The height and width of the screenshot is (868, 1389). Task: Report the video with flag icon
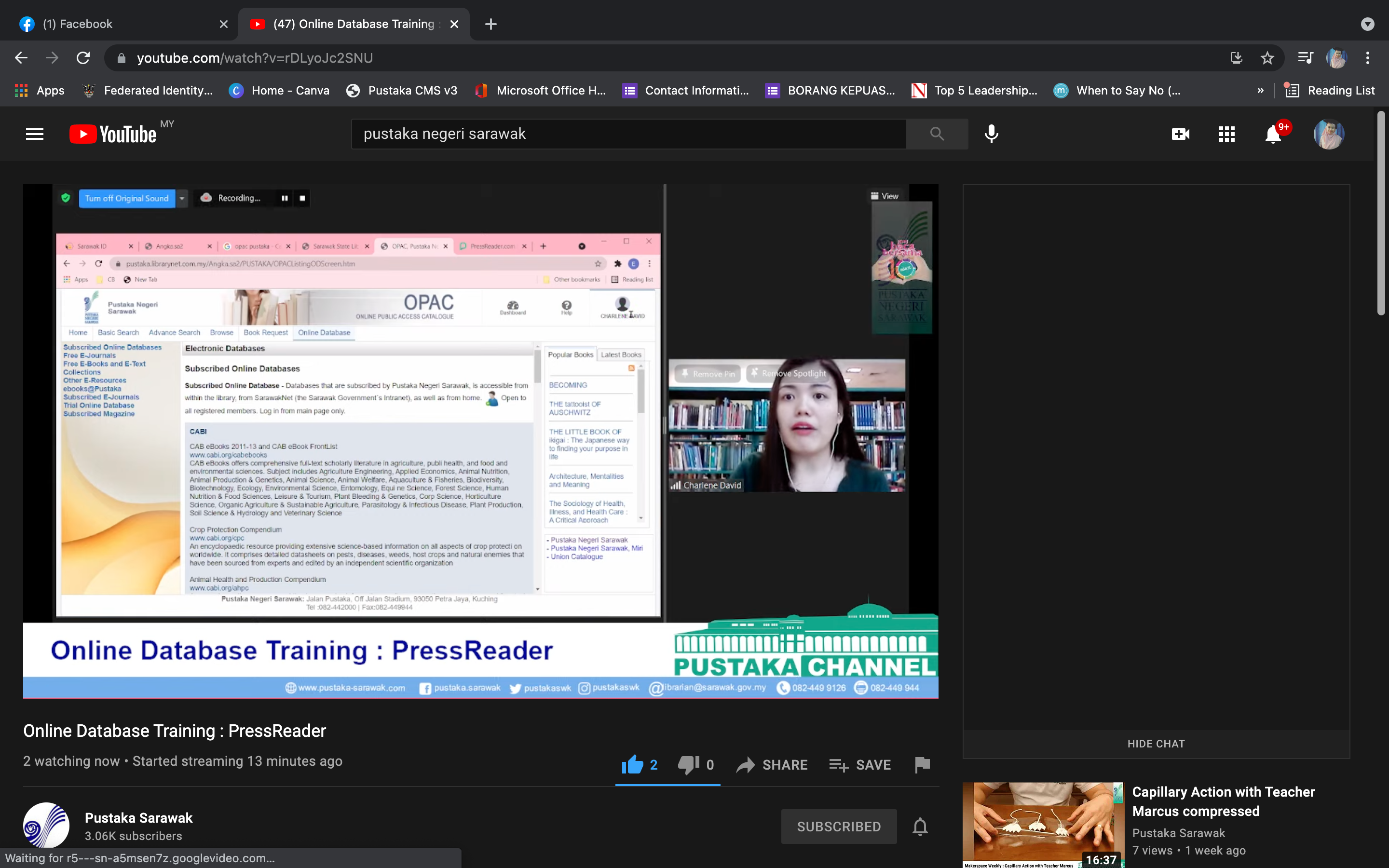tap(922, 765)
